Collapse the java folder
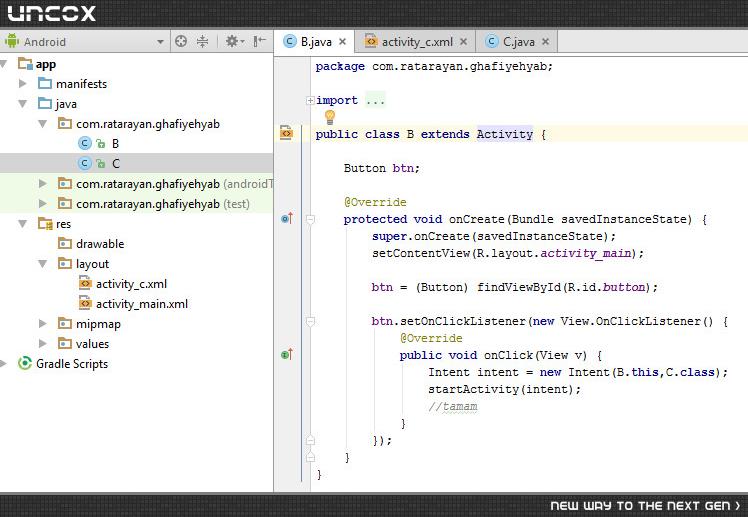The height and width of the screenshot is (517, 748). 22,103
